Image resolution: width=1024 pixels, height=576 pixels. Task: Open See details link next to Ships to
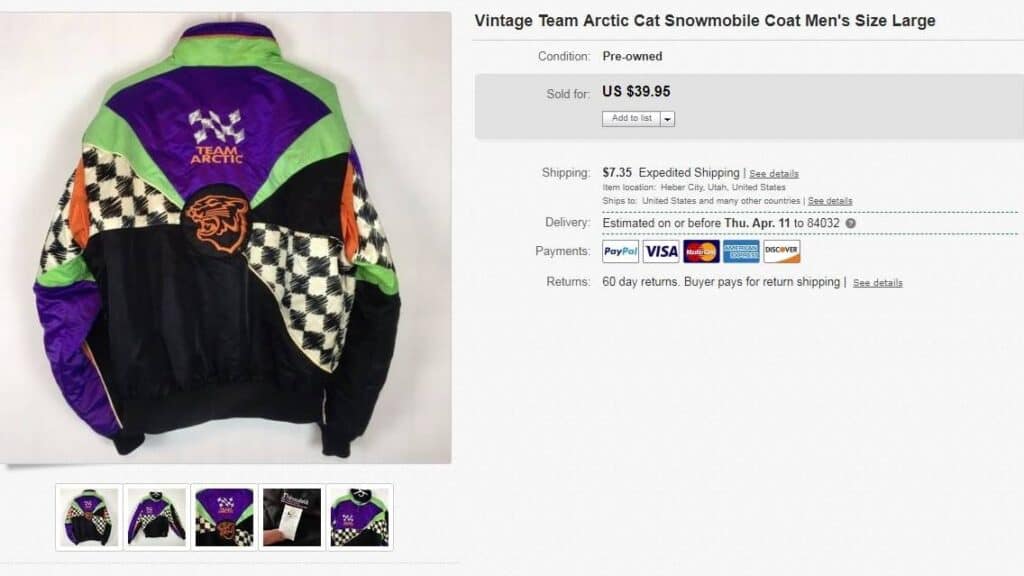tap(830, 201)
